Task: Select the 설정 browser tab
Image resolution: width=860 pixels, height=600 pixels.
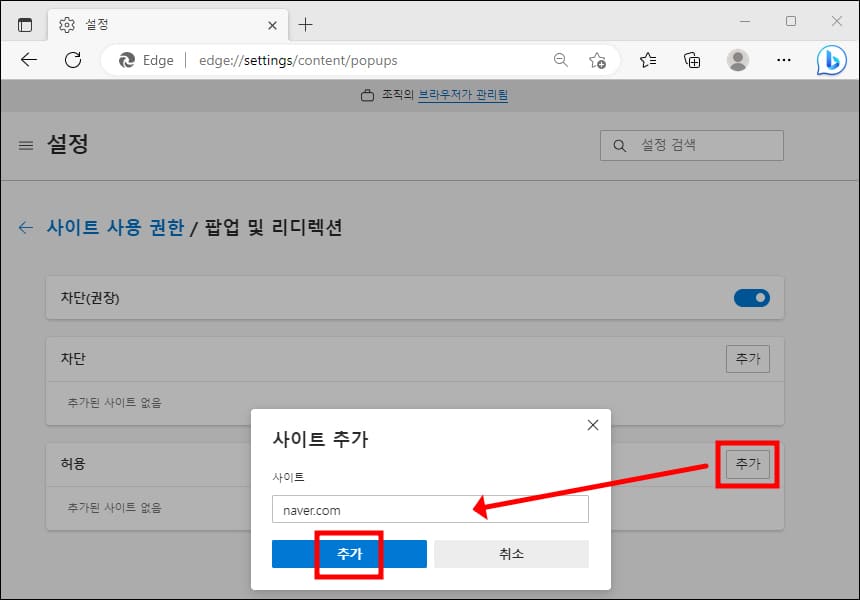Action: 140,24
